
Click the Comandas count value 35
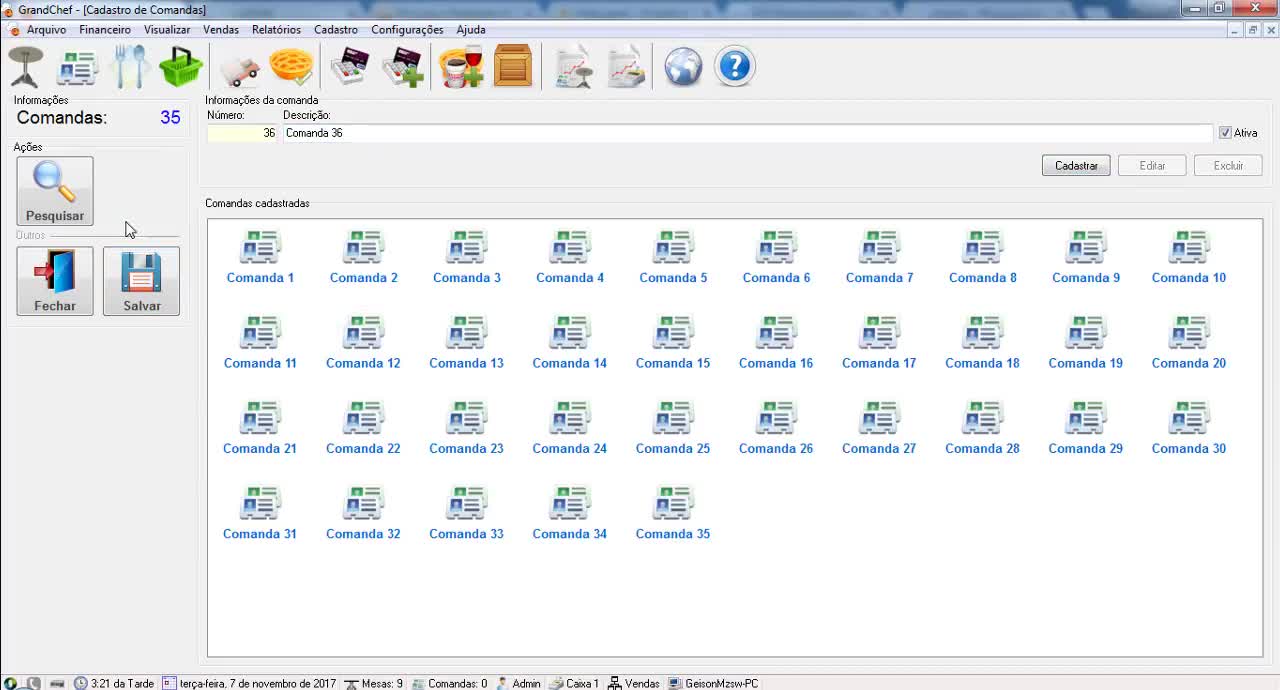(170, 118)
